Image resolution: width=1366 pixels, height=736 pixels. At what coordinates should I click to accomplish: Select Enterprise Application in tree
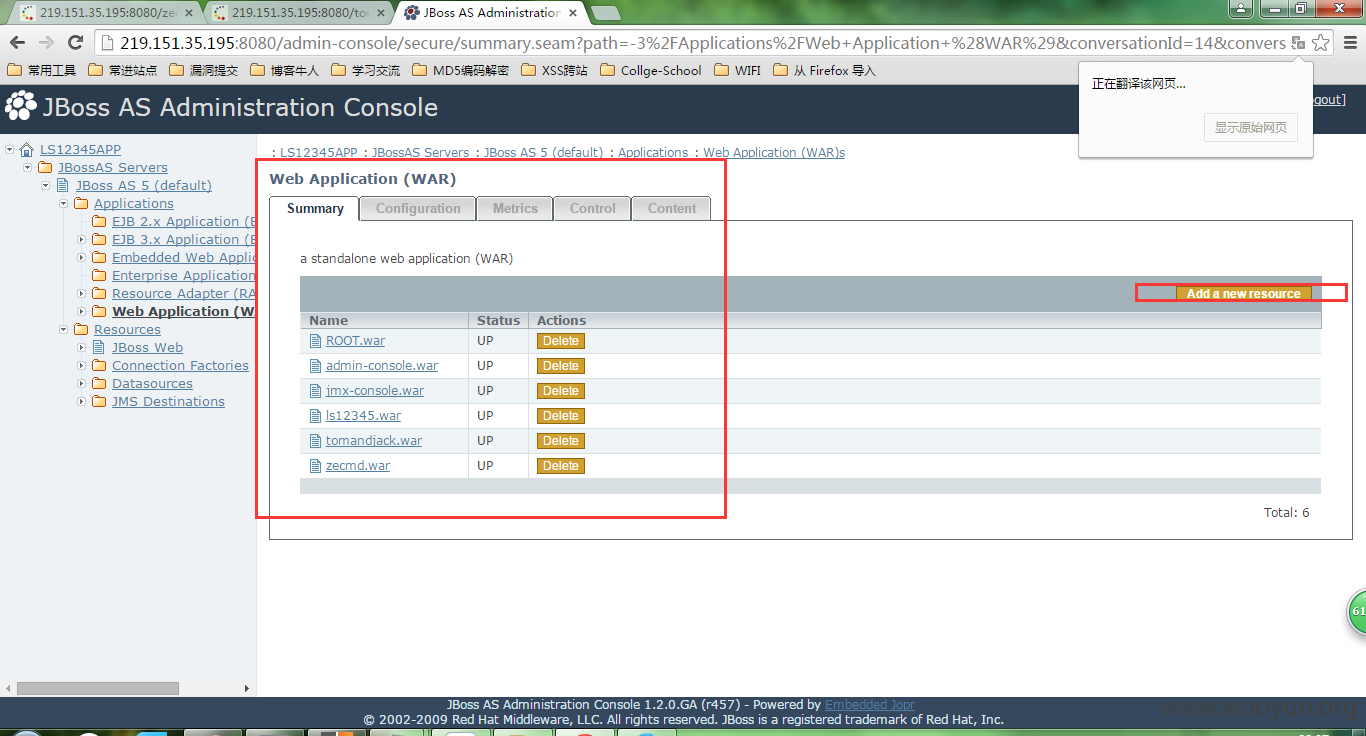coord(184,276)
